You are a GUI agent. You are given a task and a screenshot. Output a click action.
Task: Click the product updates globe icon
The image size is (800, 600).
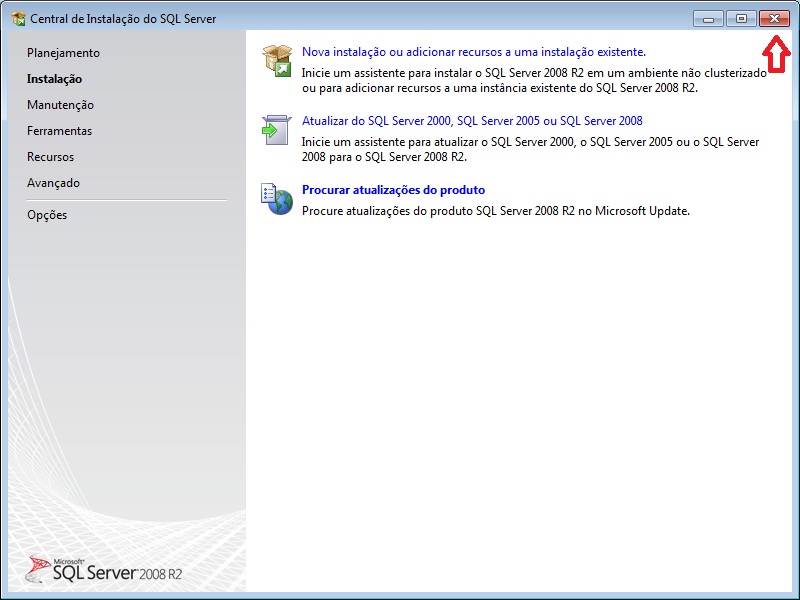click(x=277, y=199)
